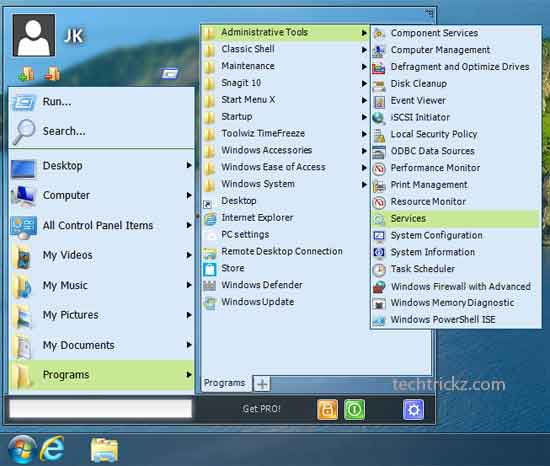Click the JK user avatar picture

(34, 35)
